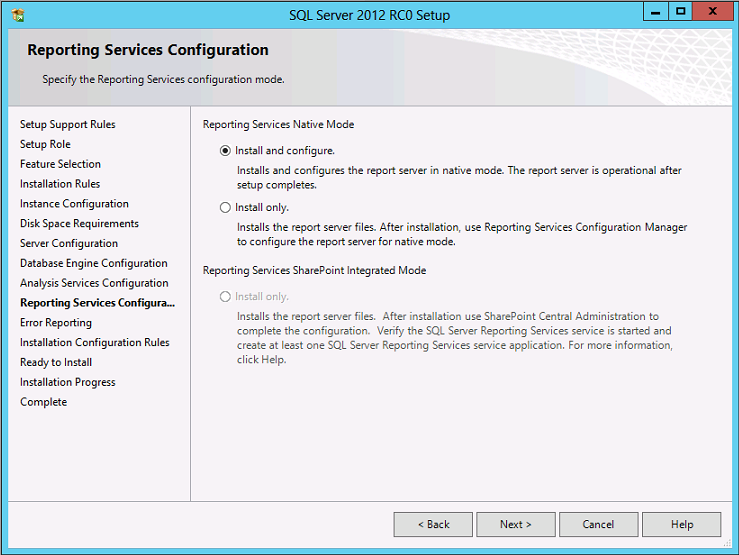Select Installation Rules step in sidebar
This screenshot has width=739, height=555.
pyautogui.click(x=60, y=184)
